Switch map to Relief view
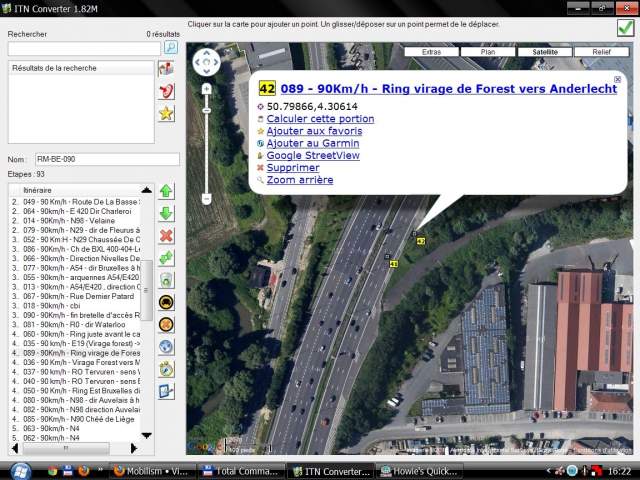640x480 pixels. click(602, 51)
